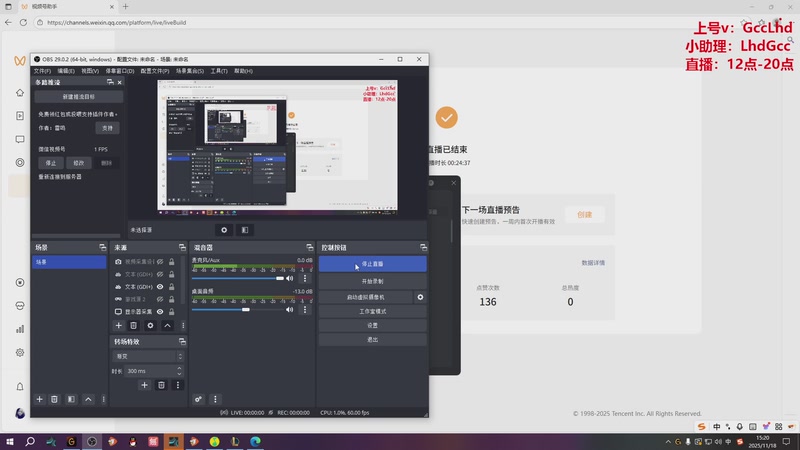This screenshot has width=800, height=450.
Task: Move scene up with the arrow in 场景 panel
Action: (x=88, y=399)
